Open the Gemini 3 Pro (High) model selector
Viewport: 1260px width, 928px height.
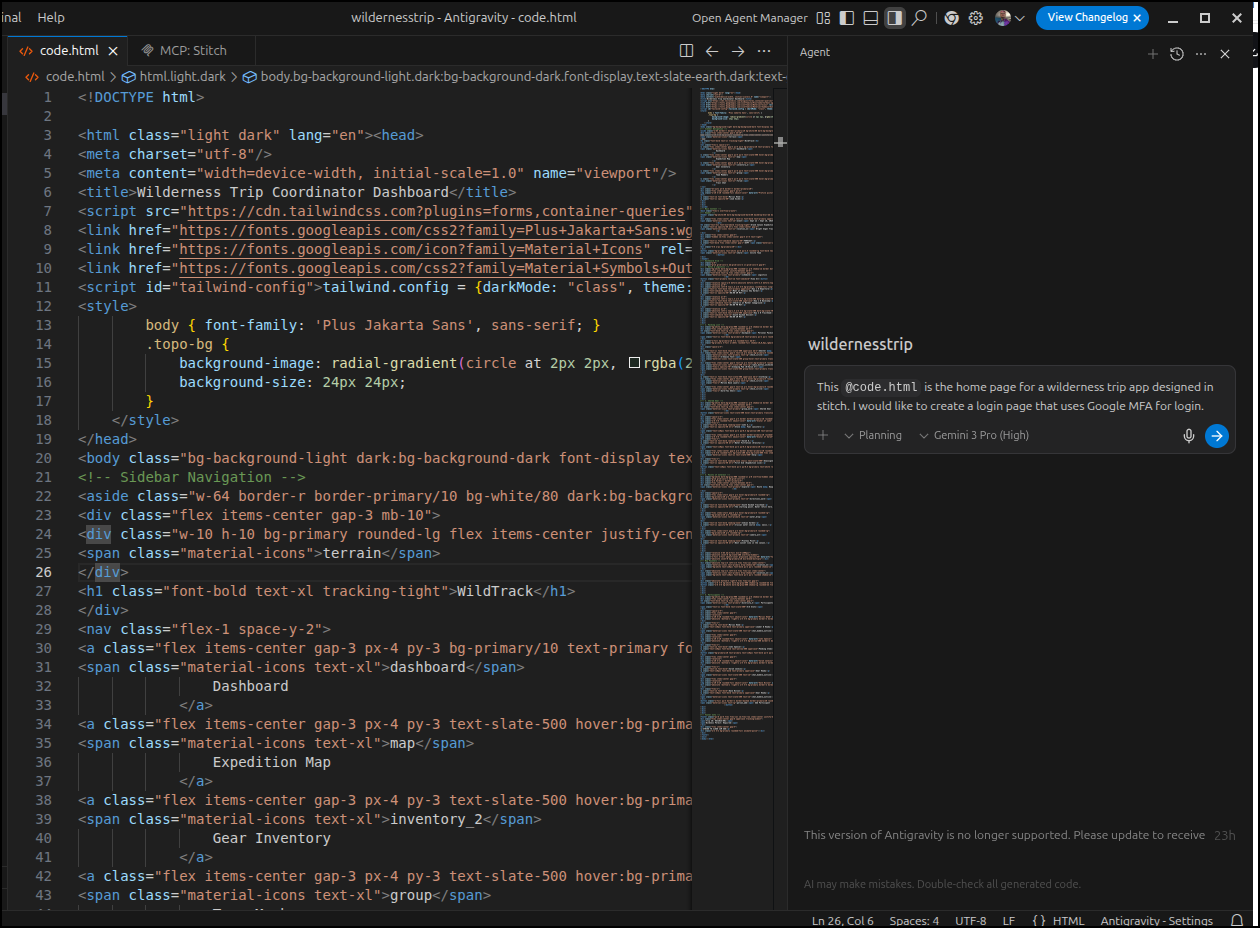click(x=973, y=435)
